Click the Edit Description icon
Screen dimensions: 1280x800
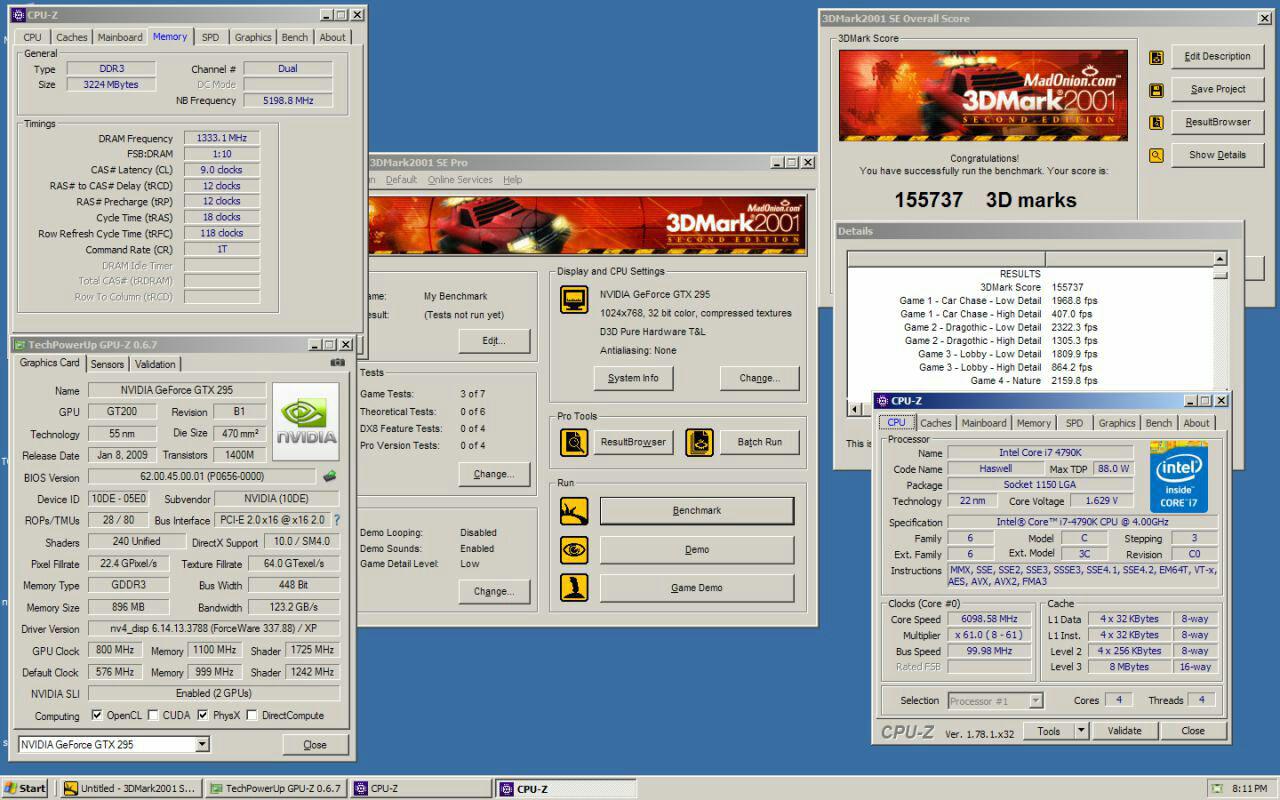pyautogui.click(x=1156, y=57)
